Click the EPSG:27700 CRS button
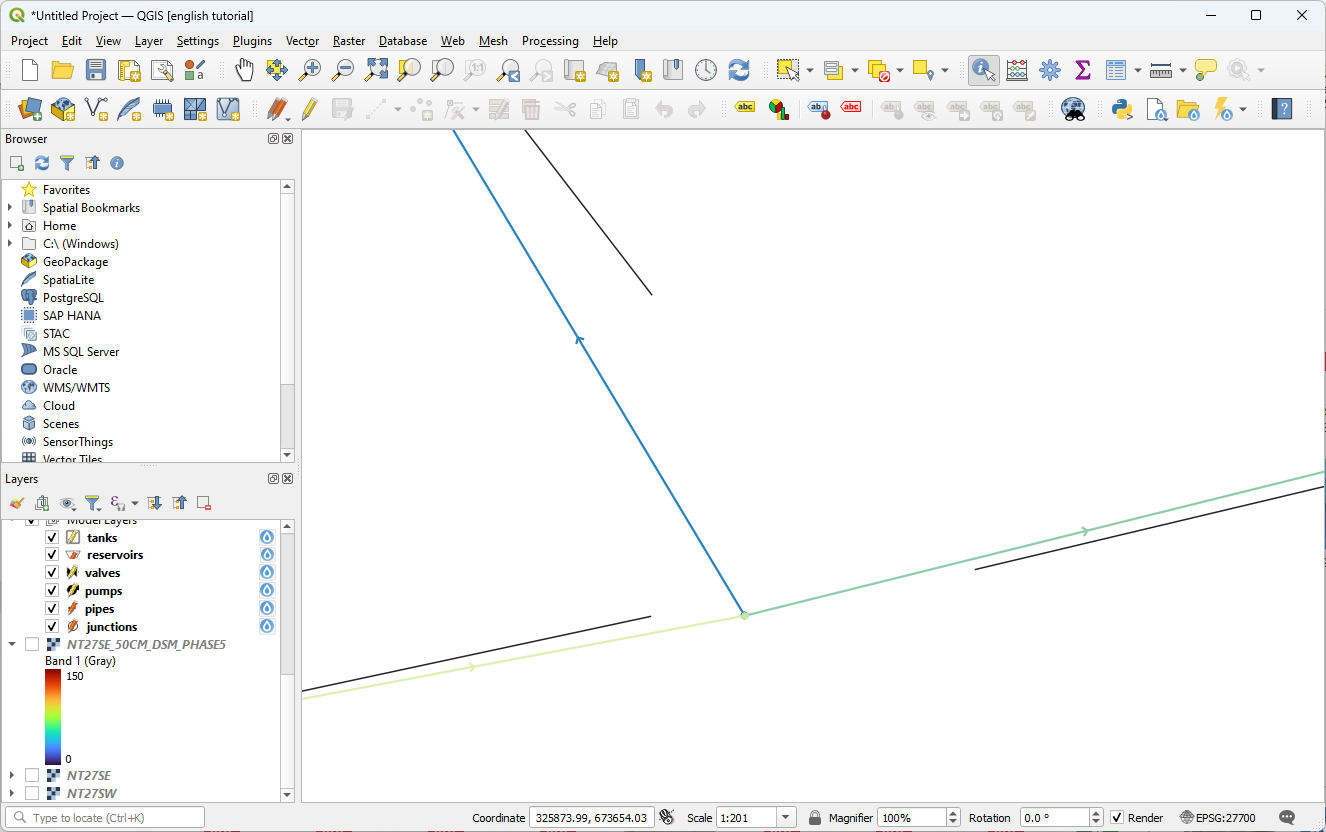 (1217, 818)
